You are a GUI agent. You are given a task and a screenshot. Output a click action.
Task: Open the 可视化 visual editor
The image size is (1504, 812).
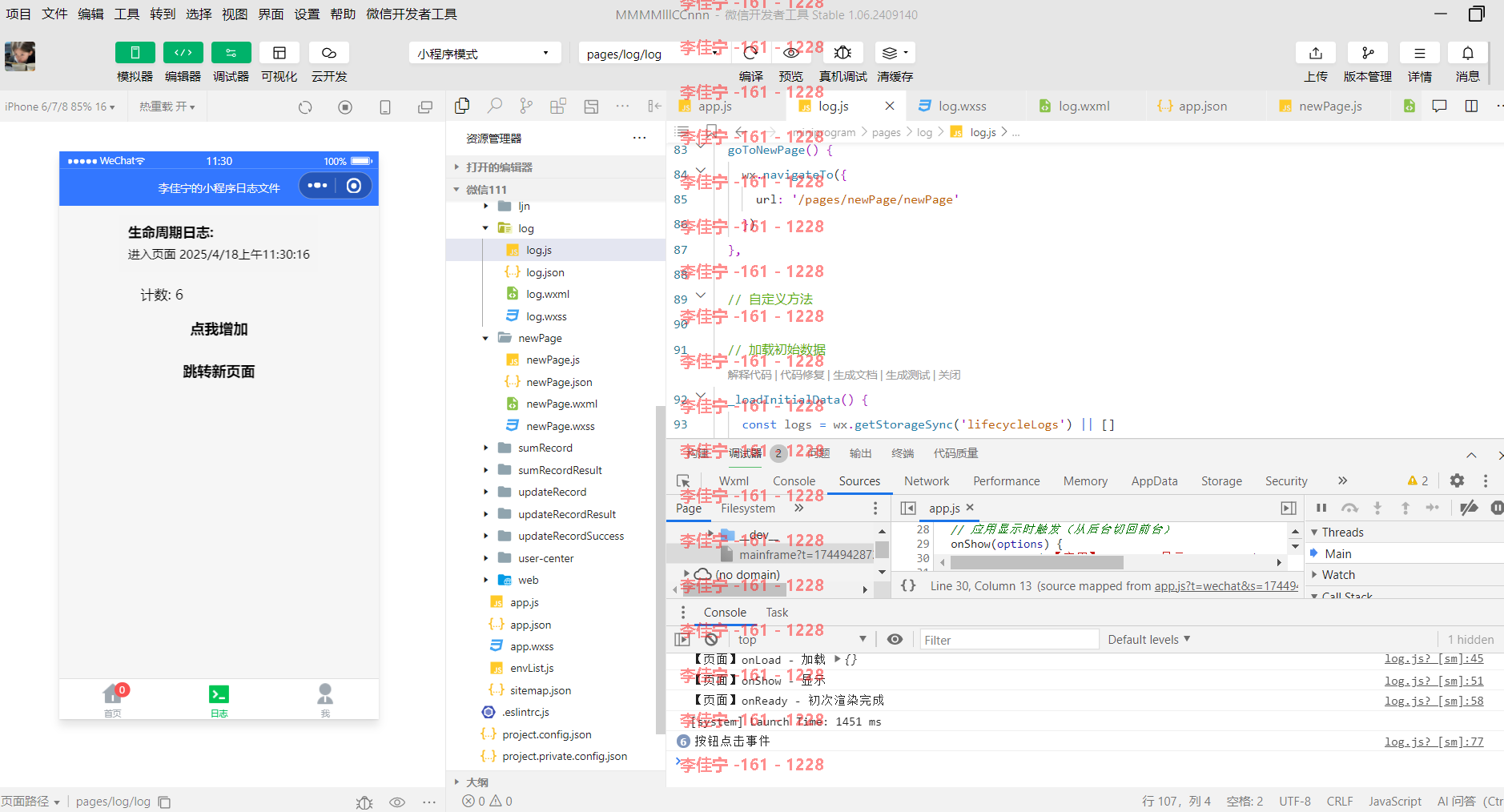[x=279, y=53]
